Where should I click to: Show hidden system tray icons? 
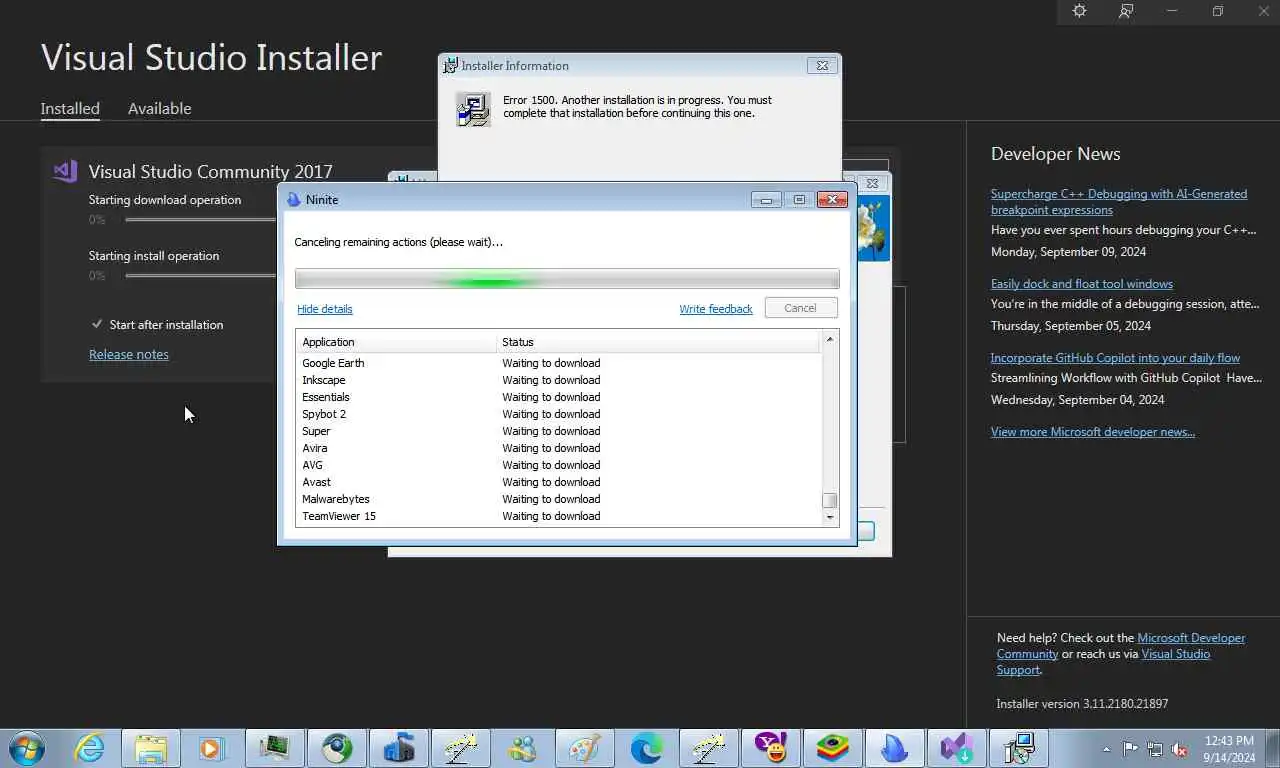[x=1106, y=749]
